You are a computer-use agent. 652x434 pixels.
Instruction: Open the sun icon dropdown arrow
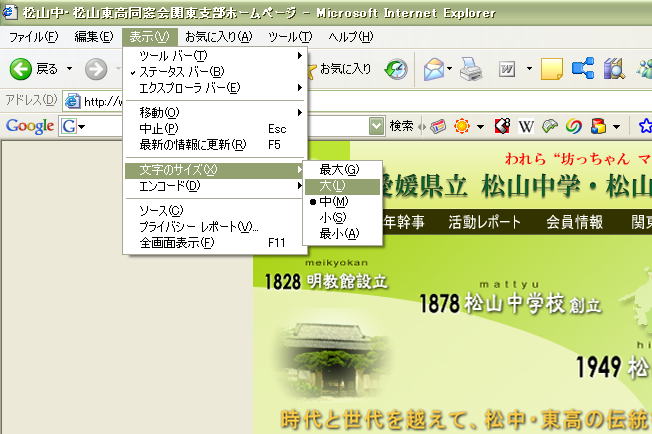[x=480, y=126]
